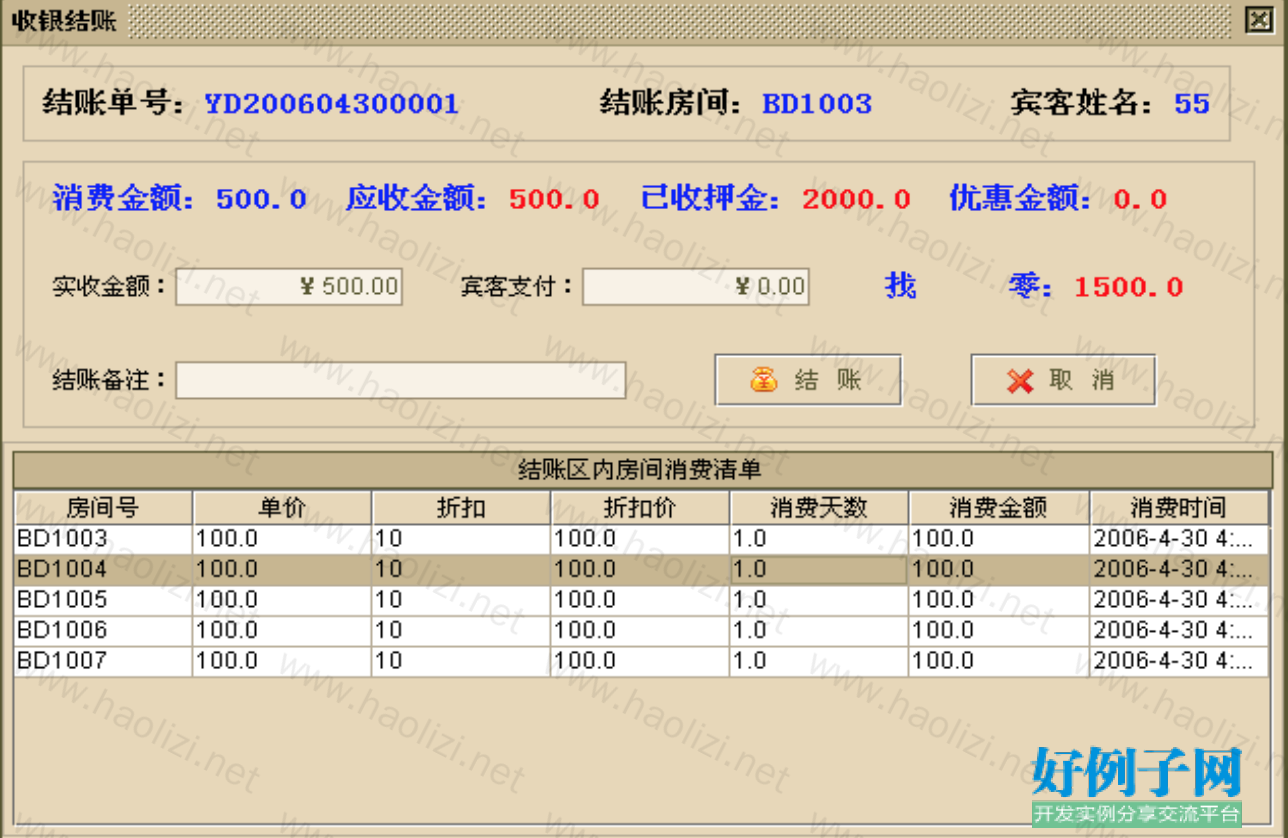Sort by 房间号 column header

(102, 508)
